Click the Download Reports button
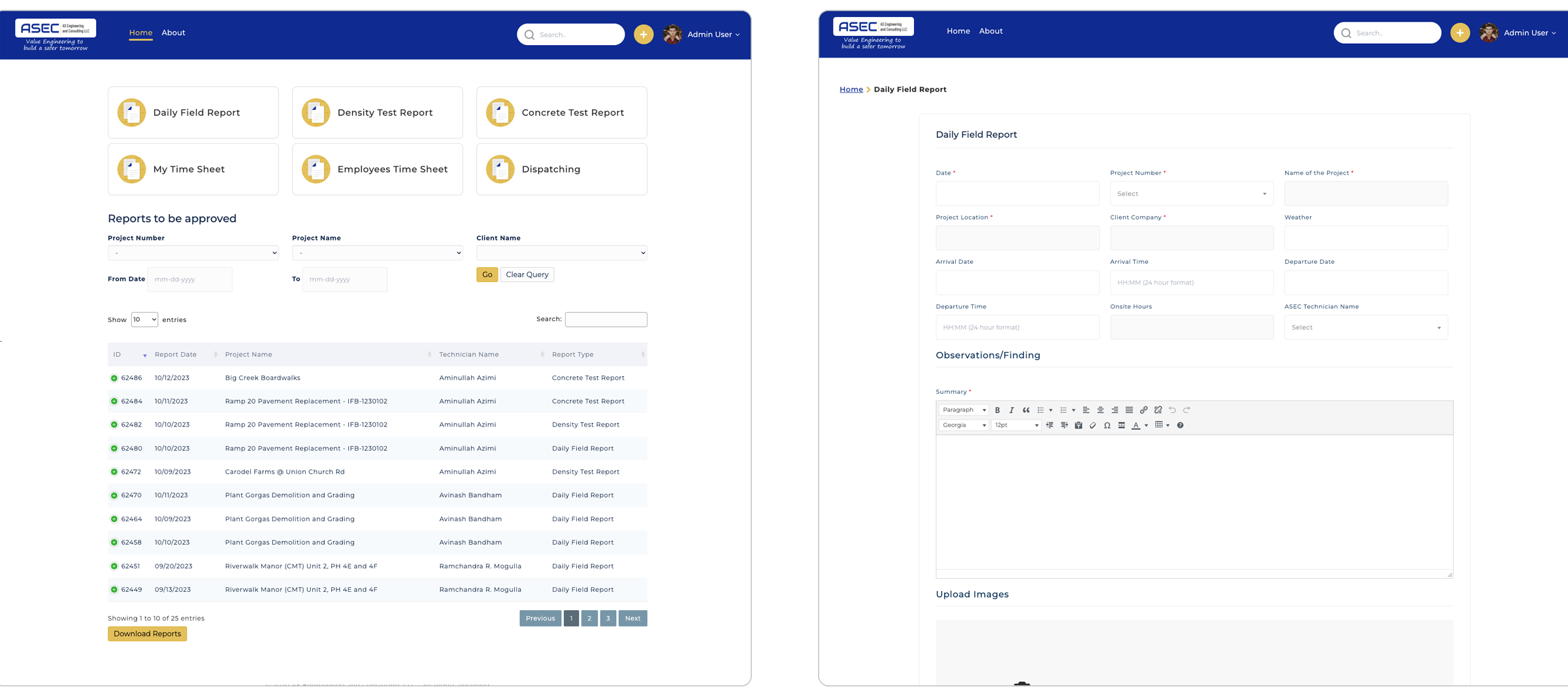The image size is (1568, 697). pos(147,634)
